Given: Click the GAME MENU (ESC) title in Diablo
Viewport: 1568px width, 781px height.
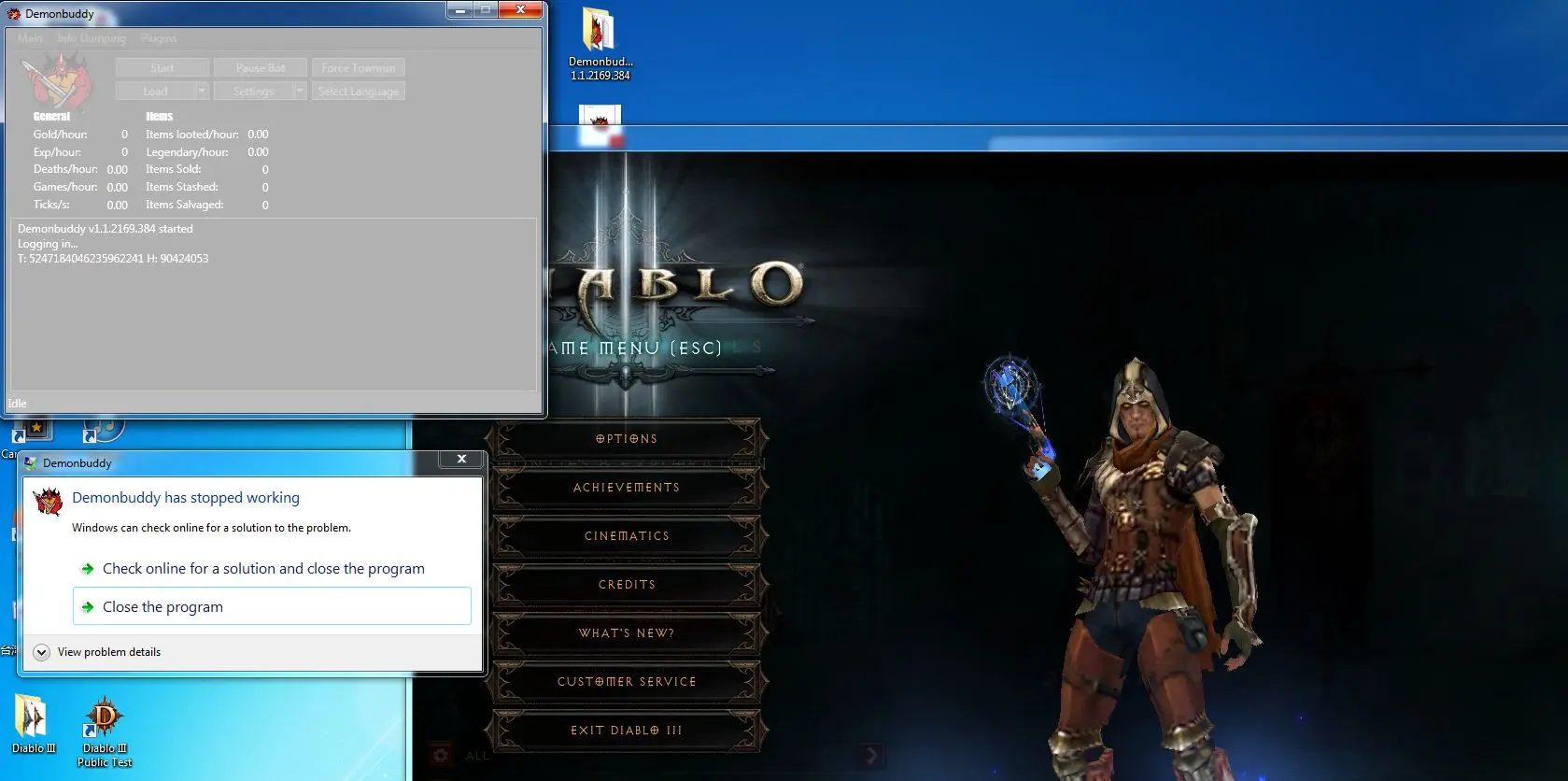Looking at the screenshot, I should [637, 348].
